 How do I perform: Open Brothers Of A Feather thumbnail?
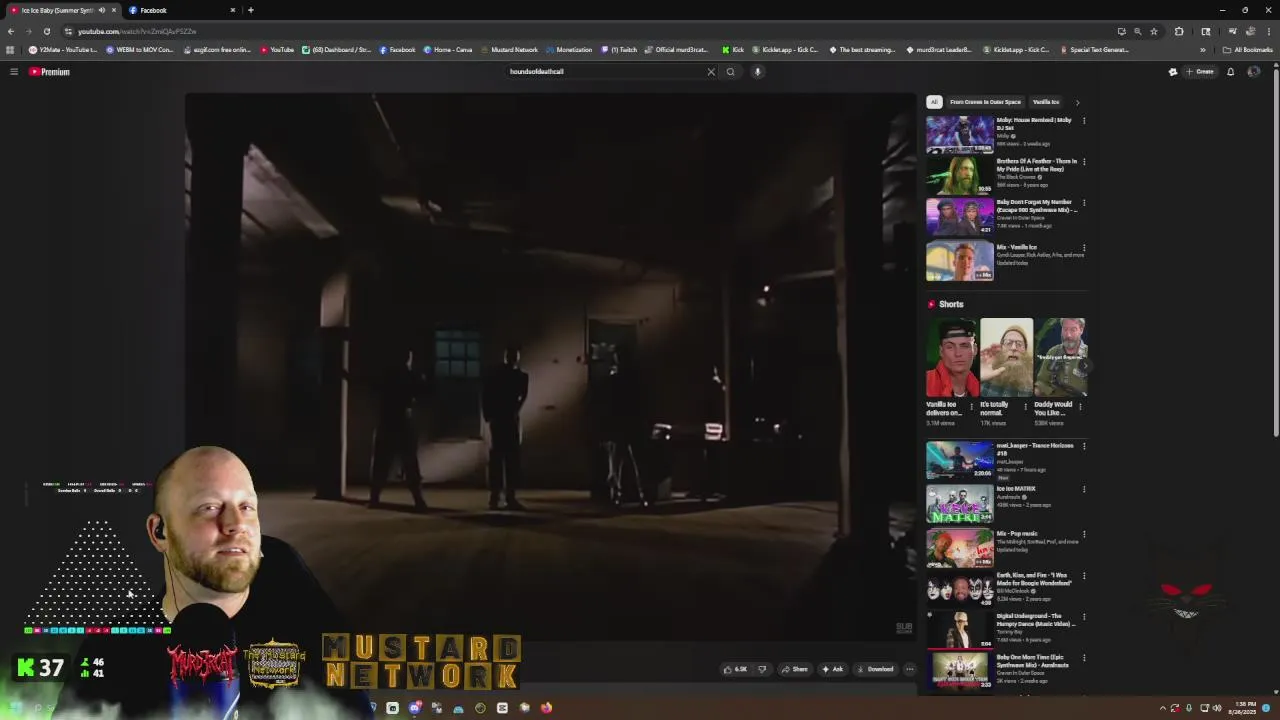(x=960, y=176)
